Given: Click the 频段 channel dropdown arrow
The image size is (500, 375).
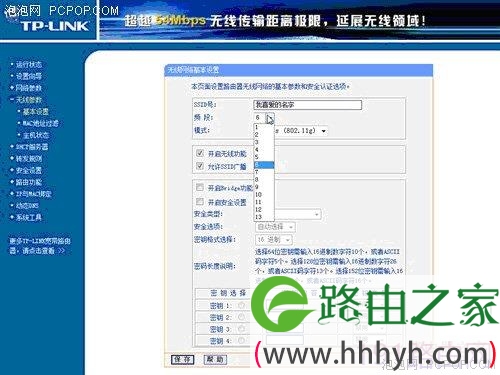Looking at the screenshot, I should click(x=270, y=118).
